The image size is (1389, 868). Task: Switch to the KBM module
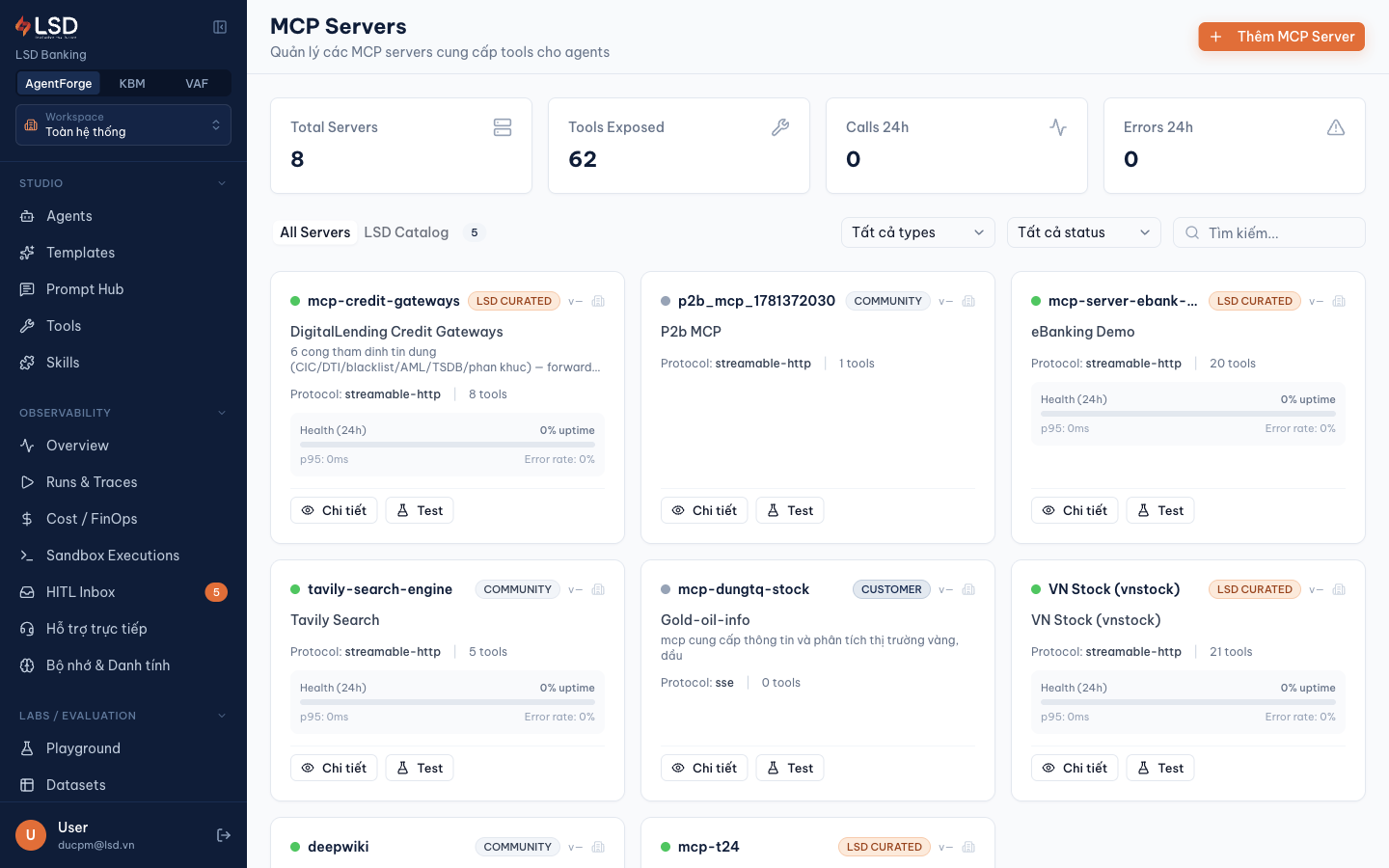(132, 84)
